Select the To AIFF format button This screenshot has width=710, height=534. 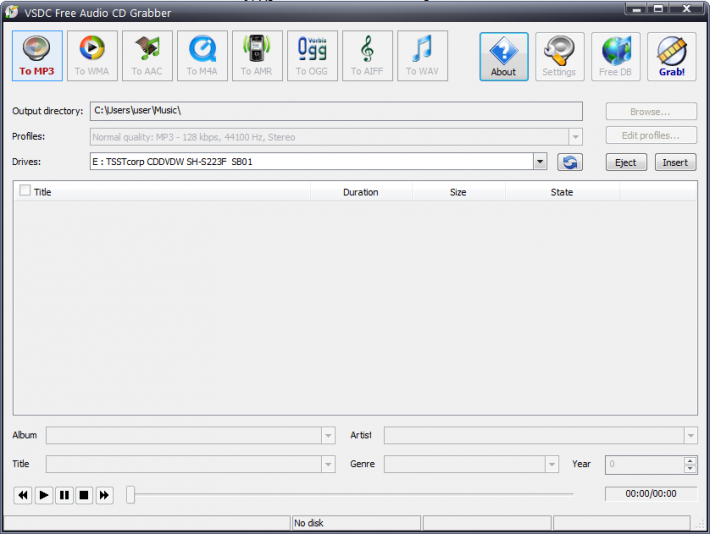click(x=367, y=56)
